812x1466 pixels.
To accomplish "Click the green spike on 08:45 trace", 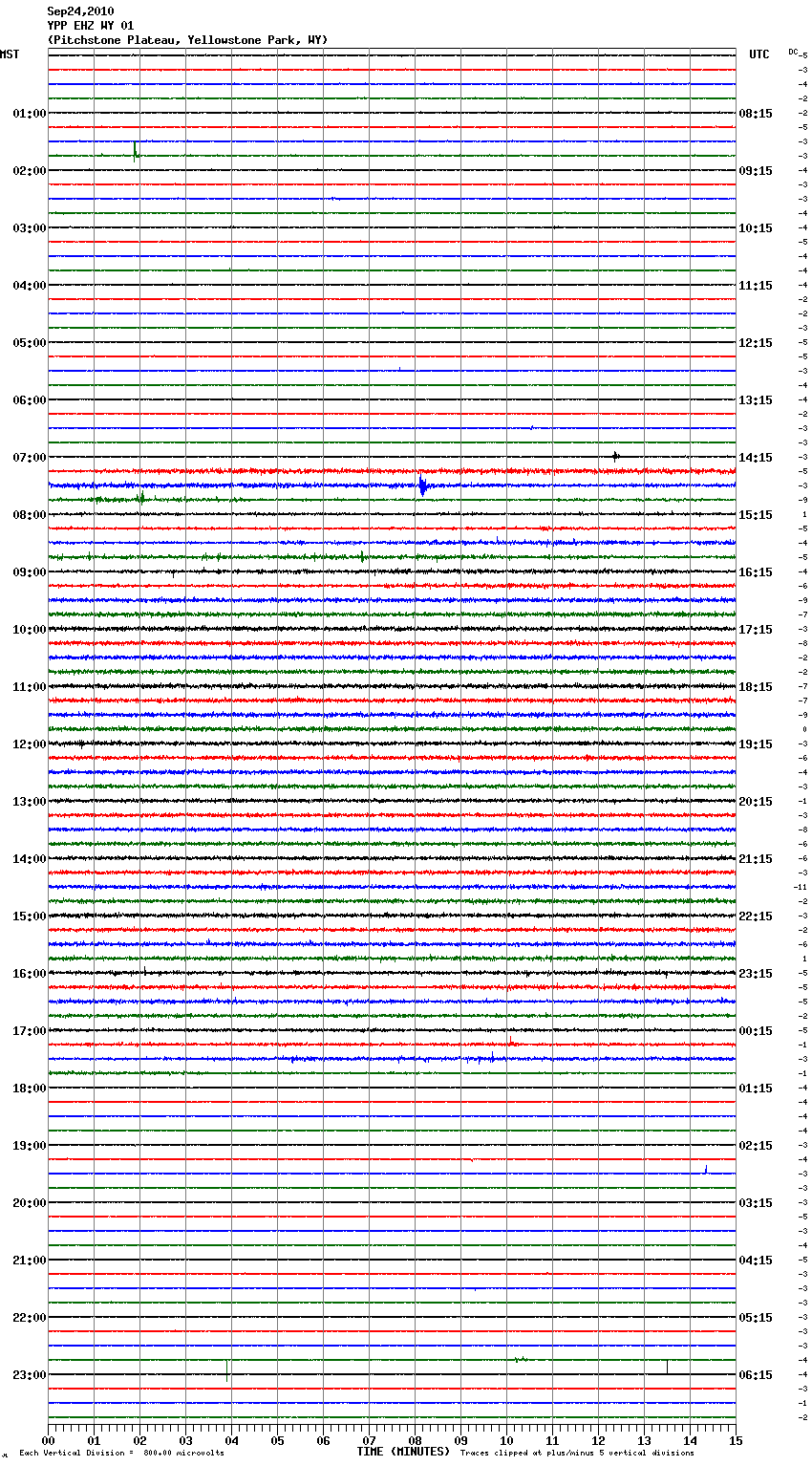I will (362, 556).
